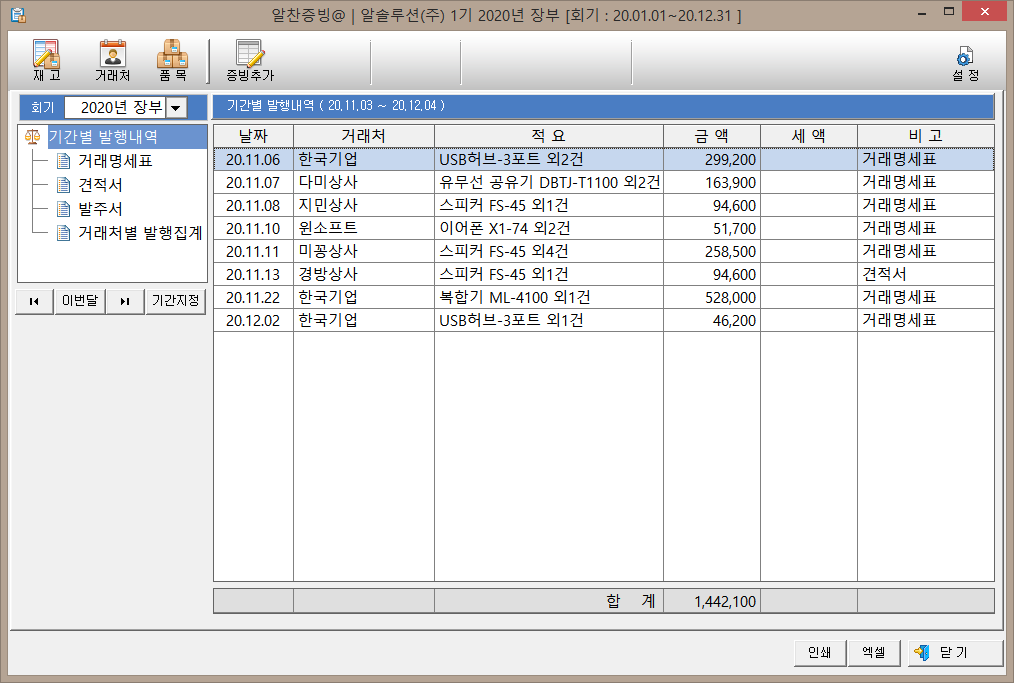Select the 미꽁상사 client cell
1014x683 pixels.
coord(363,252)
